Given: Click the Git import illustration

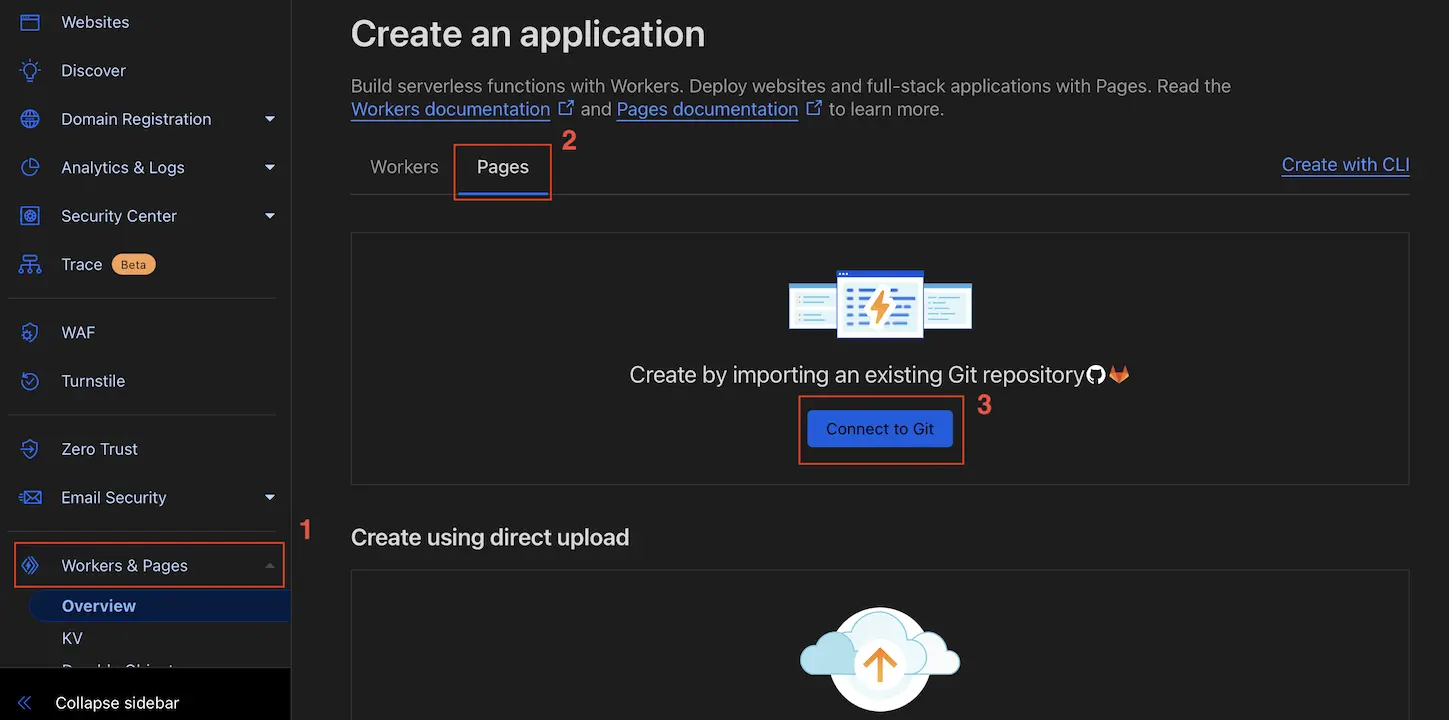Looking at the screenshot, I should 880,304.
